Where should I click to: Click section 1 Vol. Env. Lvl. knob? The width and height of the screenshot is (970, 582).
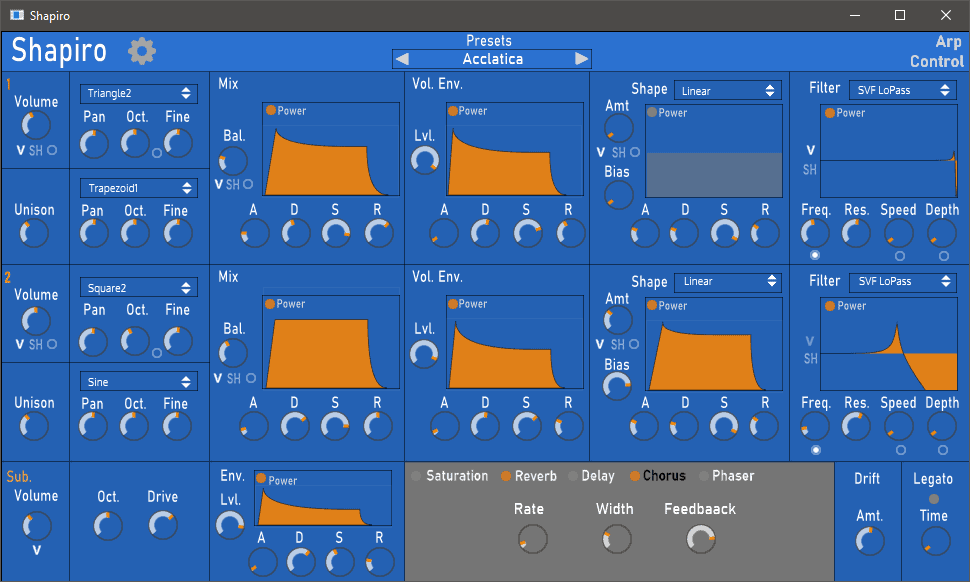[x=425, y=160]
